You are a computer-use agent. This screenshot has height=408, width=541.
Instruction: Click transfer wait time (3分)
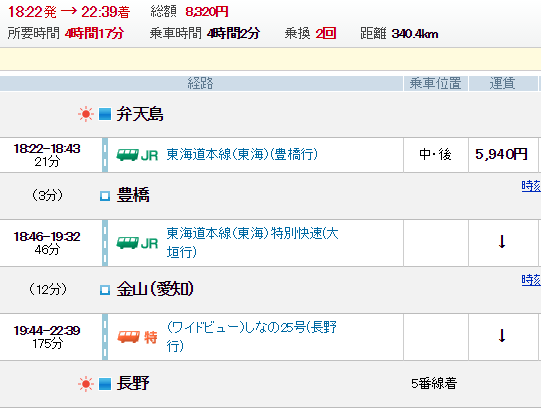47,196
